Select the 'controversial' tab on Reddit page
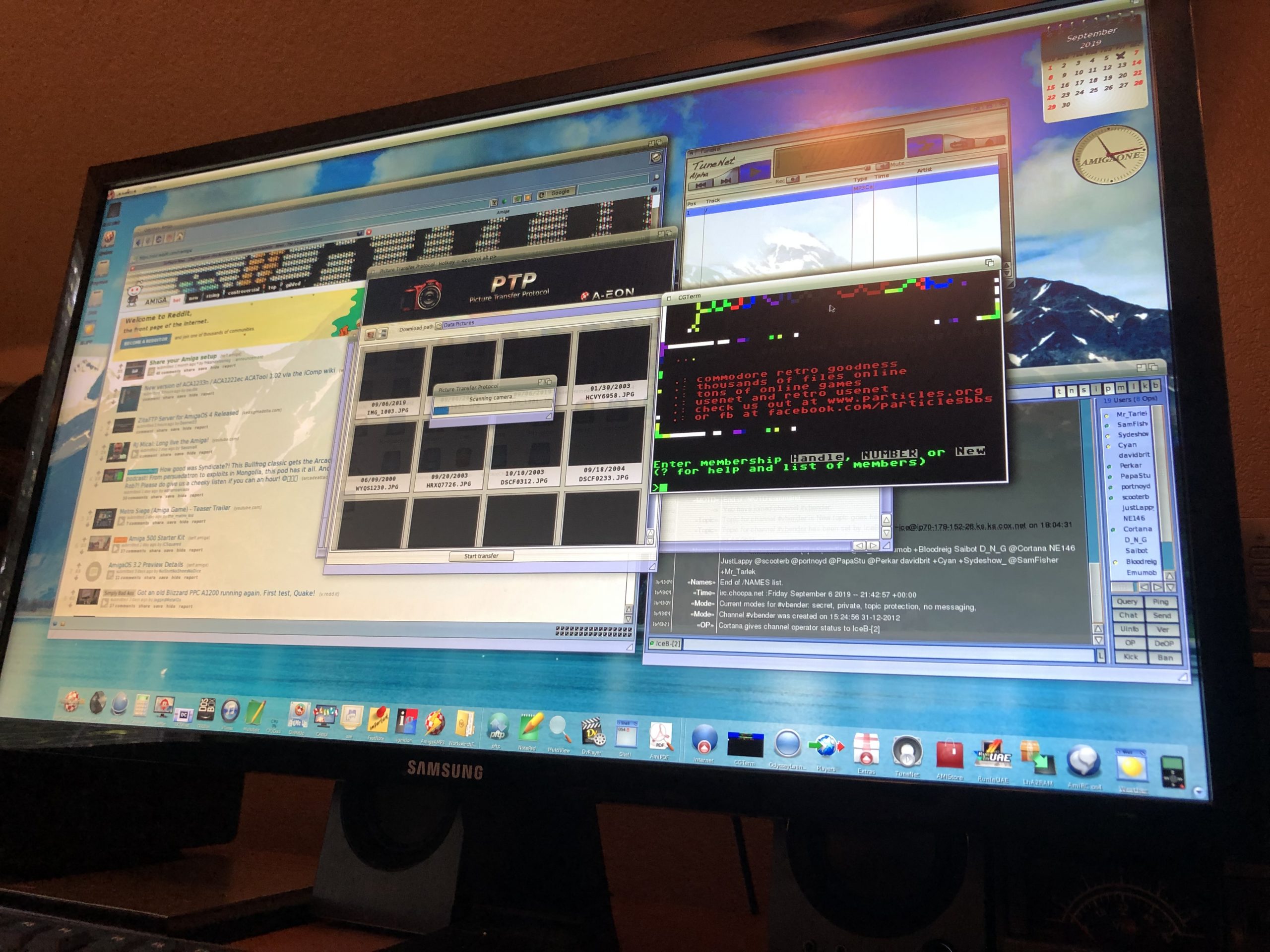The width and height of the screenshot is (1270, 952). click(243, 291)
